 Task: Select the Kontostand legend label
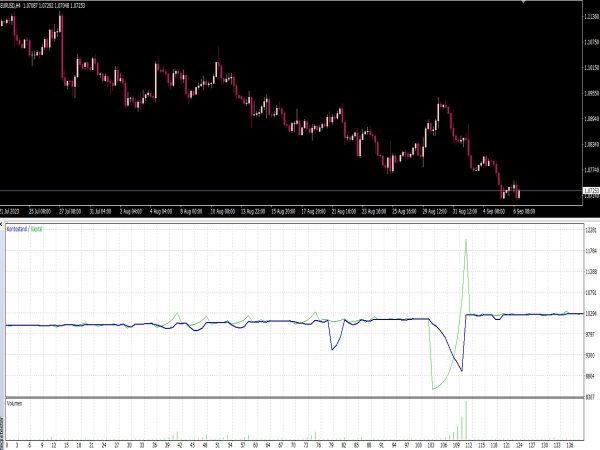click(17, 229)
